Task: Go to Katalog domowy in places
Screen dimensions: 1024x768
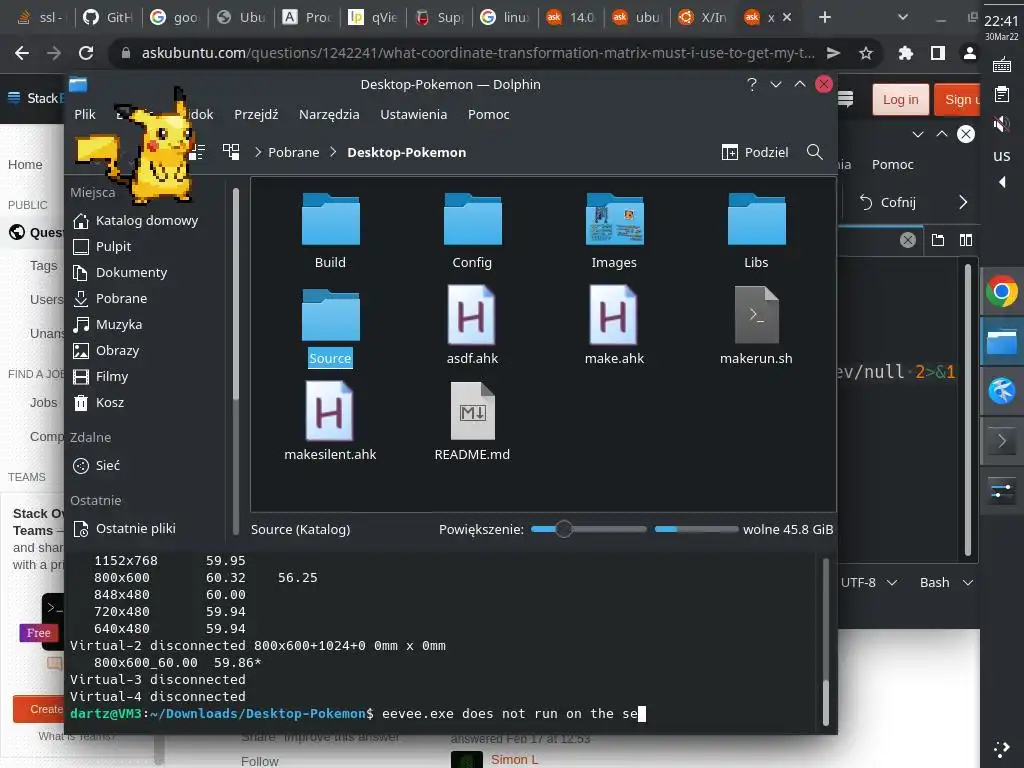Action: [136, 221]
